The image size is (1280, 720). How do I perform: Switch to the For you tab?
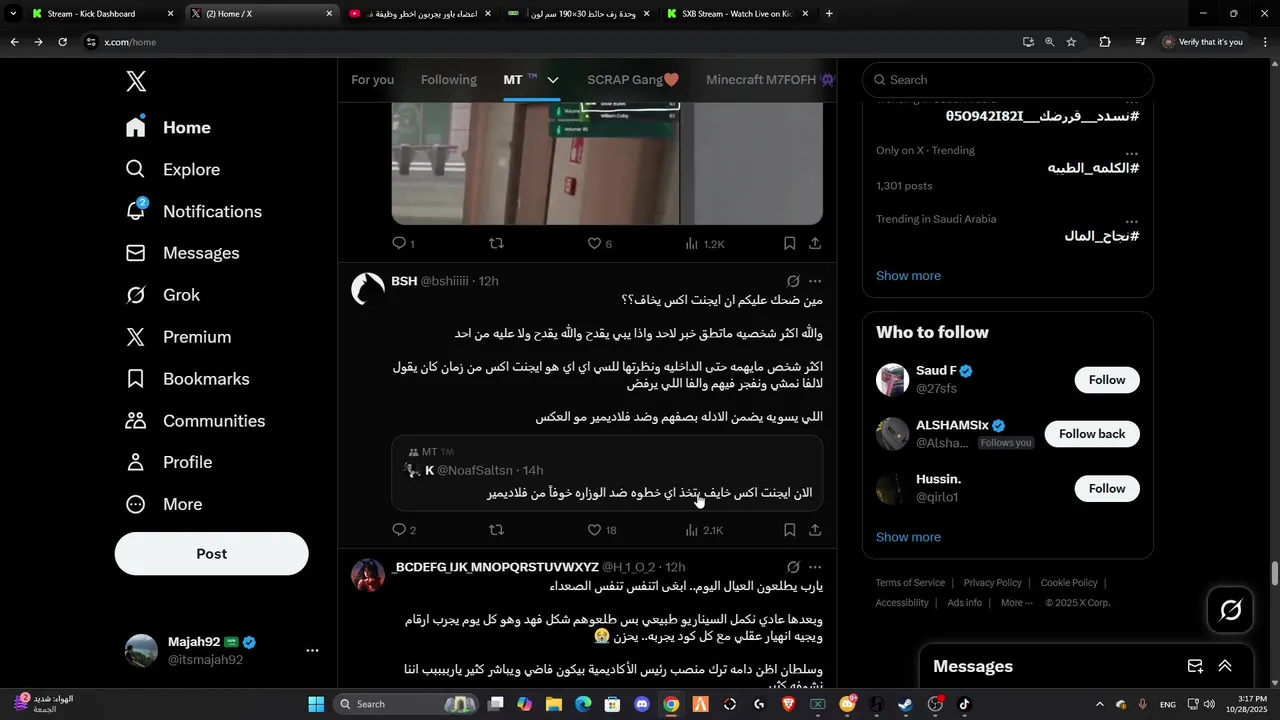[x=372, y=80]
